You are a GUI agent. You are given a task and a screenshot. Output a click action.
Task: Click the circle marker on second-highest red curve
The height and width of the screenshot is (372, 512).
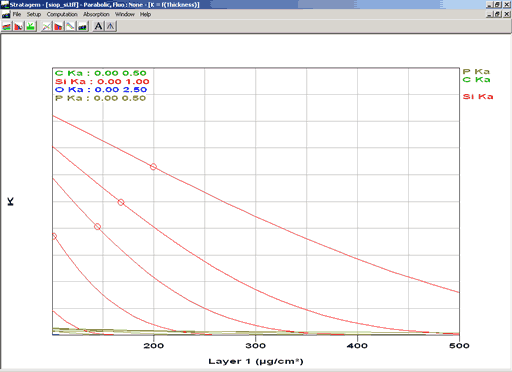point(121,202)
